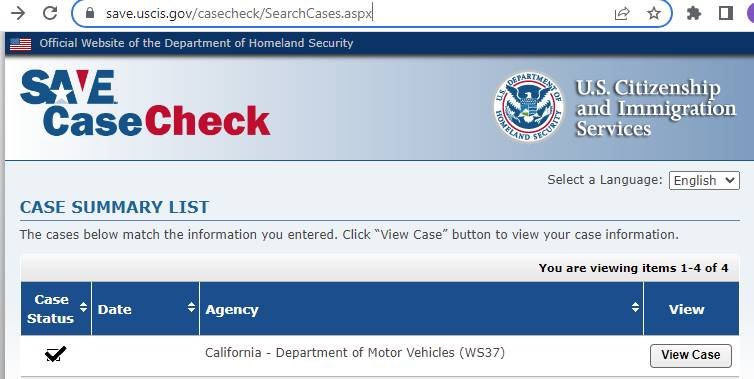
Task: Sort by Case Status column arrows
Action: [83, 307]
